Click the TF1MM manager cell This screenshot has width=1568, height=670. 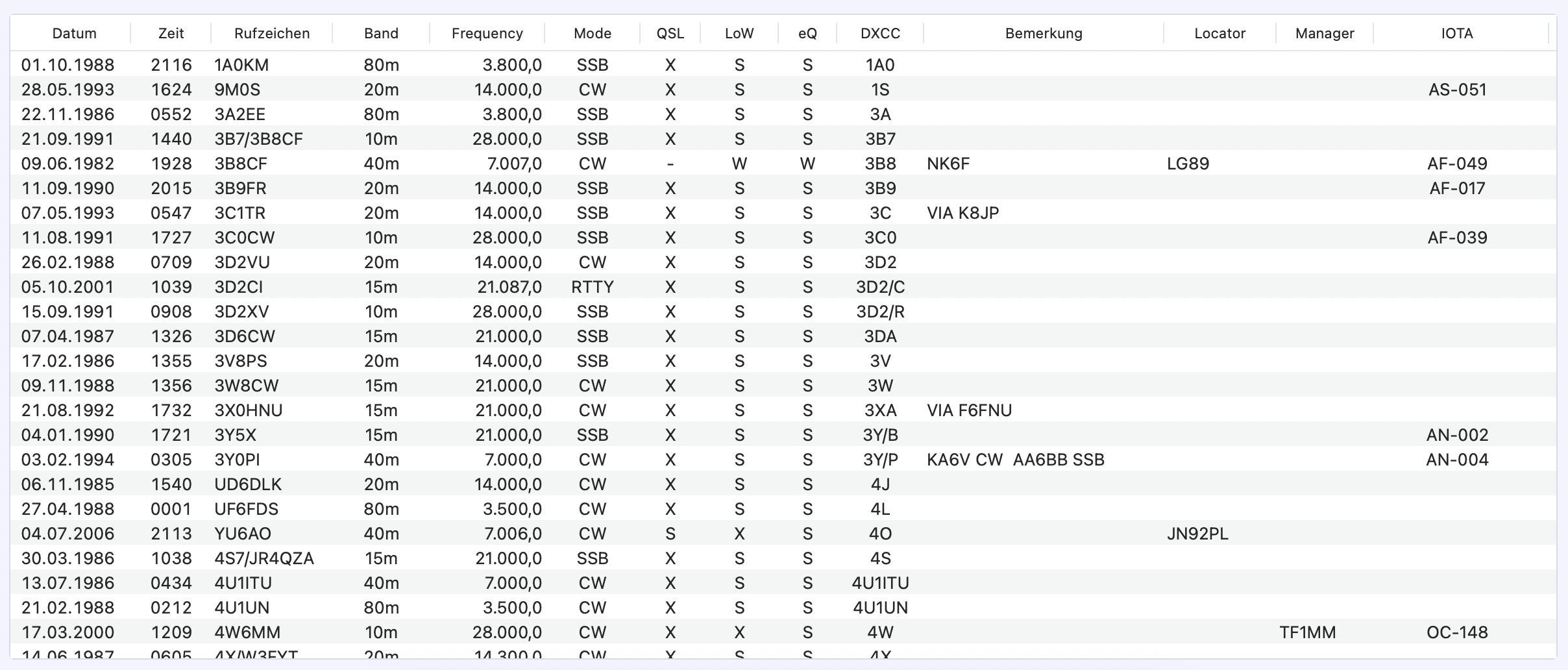[x=1307, y=632]
